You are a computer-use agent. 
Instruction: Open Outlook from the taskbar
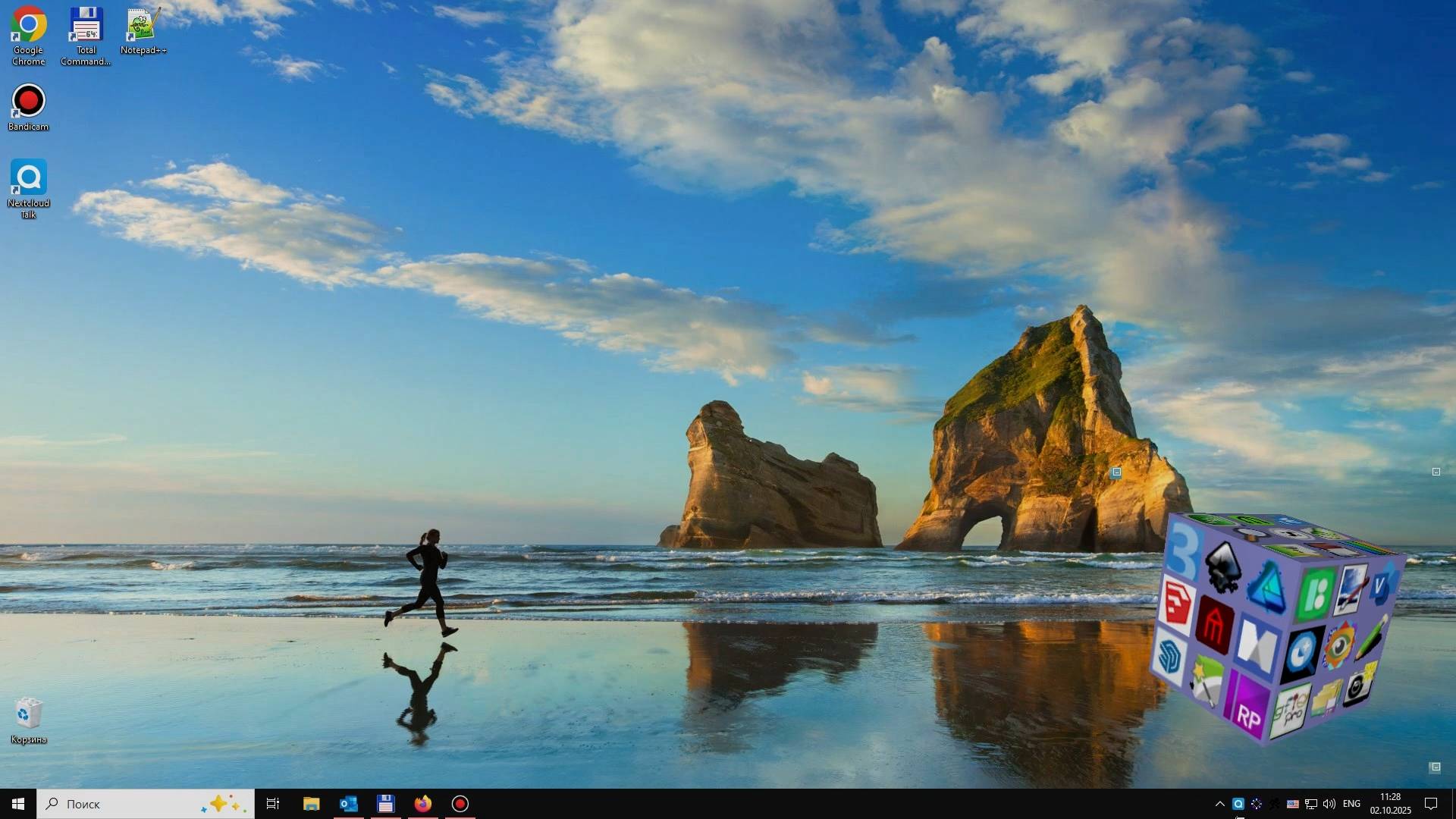(348, 804)
